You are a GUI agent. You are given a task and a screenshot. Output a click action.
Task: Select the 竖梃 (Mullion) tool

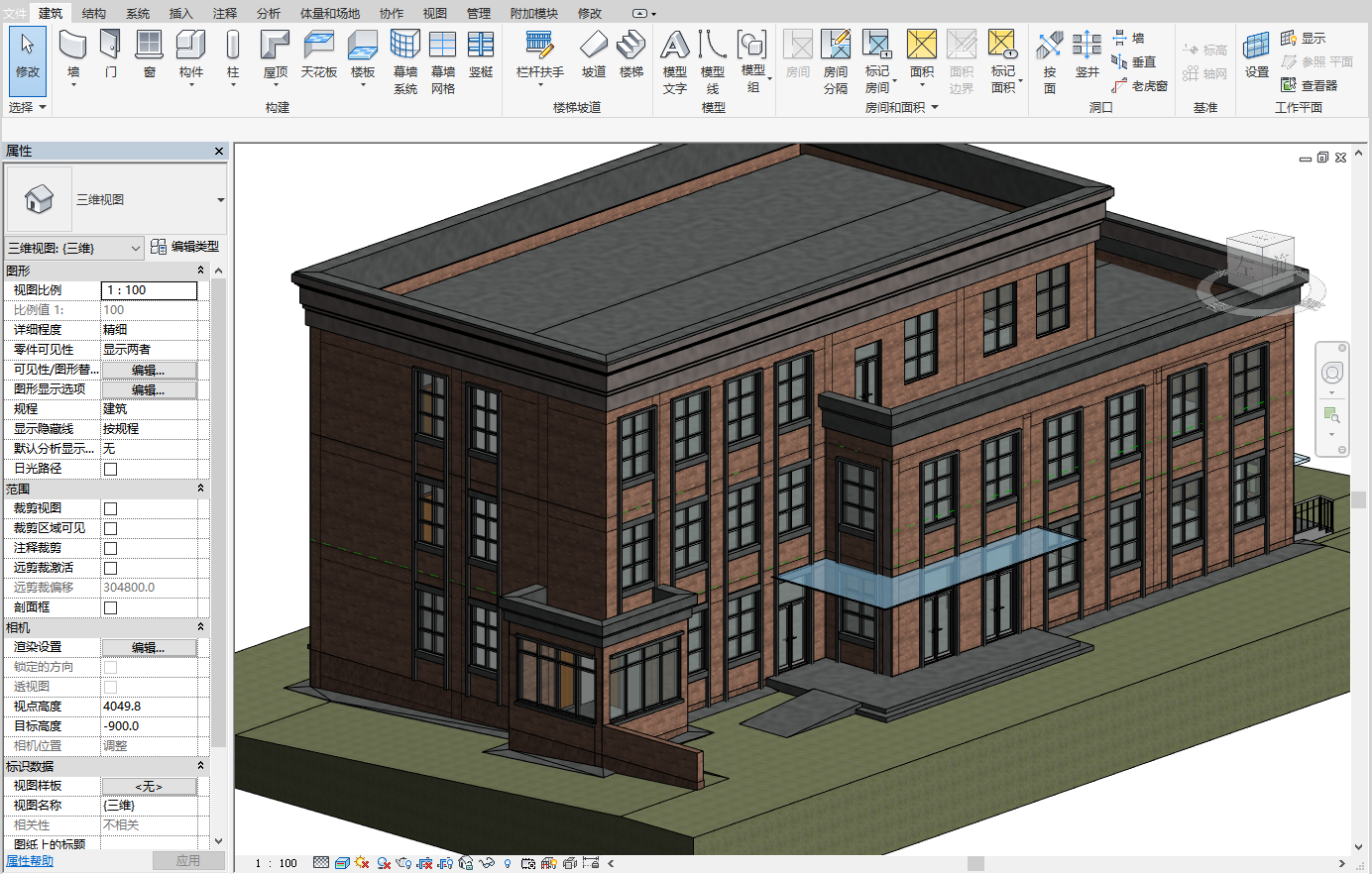tap(481, 55)
